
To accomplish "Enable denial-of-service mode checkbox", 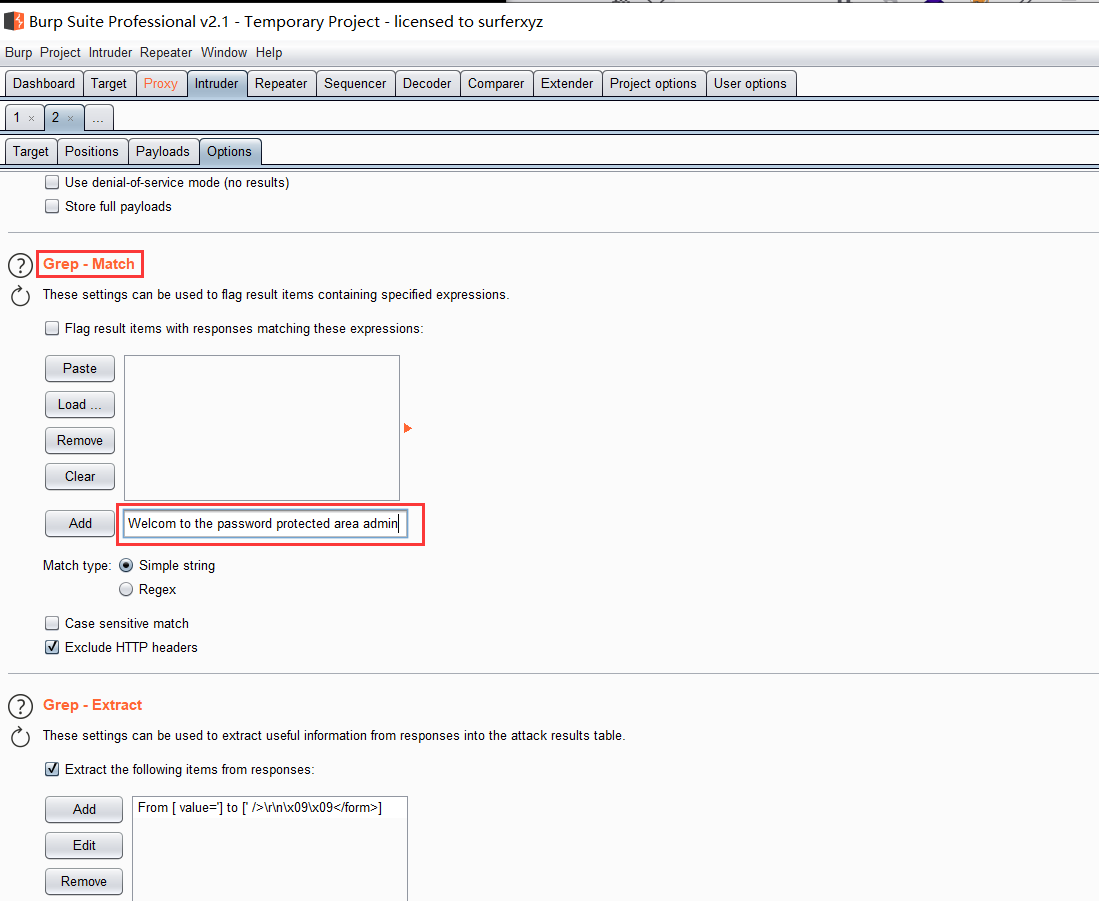I will (52, 182).
